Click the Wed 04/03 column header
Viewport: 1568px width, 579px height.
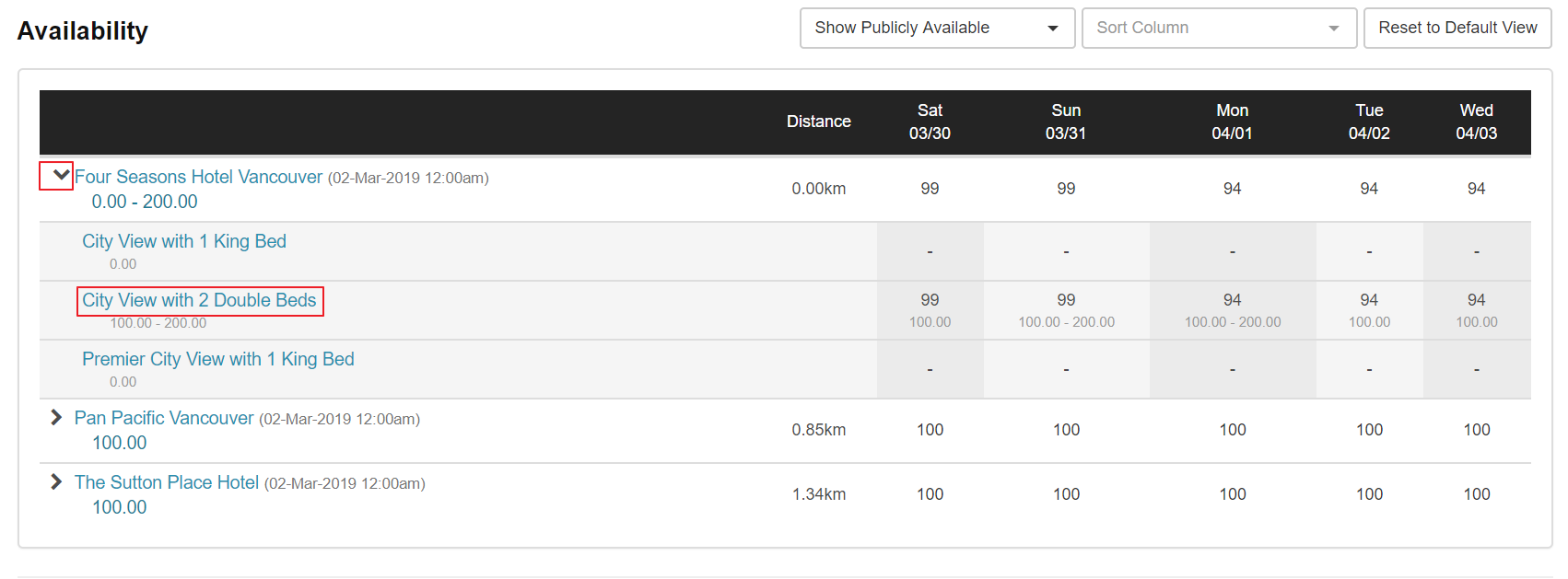coord(1476,122)
